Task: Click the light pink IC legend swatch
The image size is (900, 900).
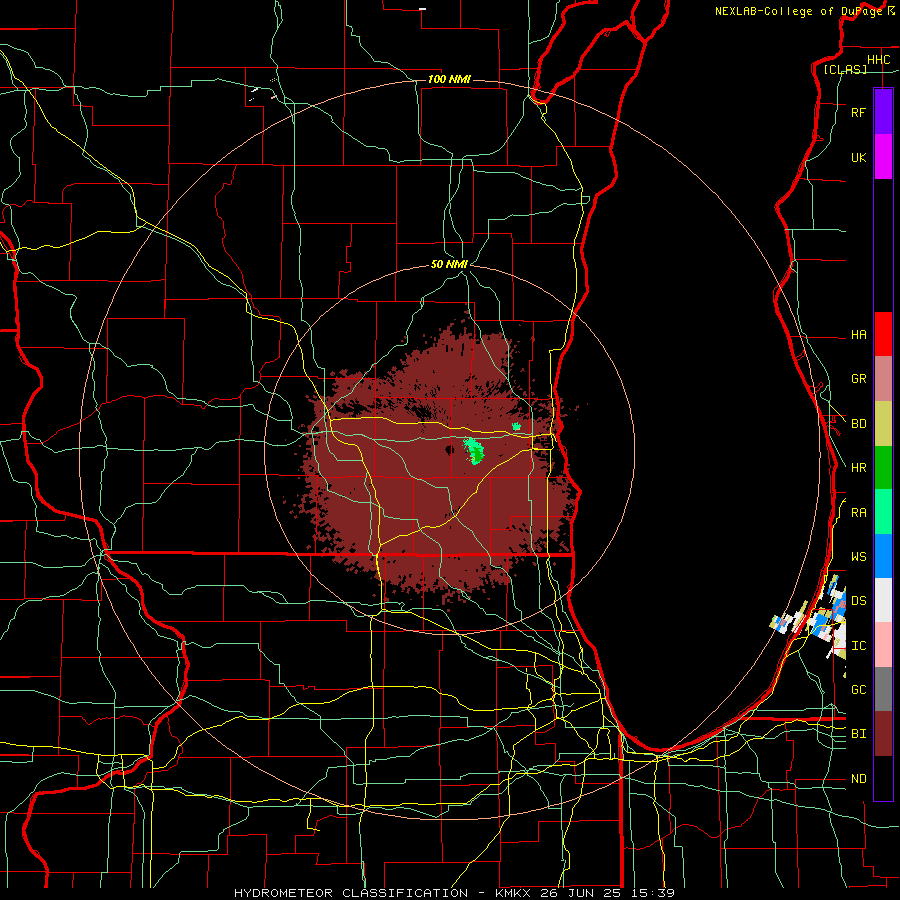Action: [883, 645]
